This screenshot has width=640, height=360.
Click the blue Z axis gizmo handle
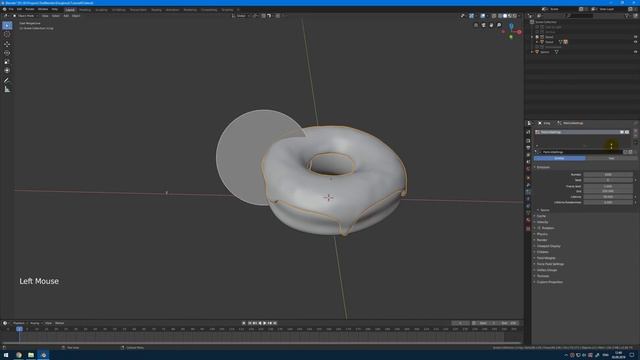click(x=511, y=26)
